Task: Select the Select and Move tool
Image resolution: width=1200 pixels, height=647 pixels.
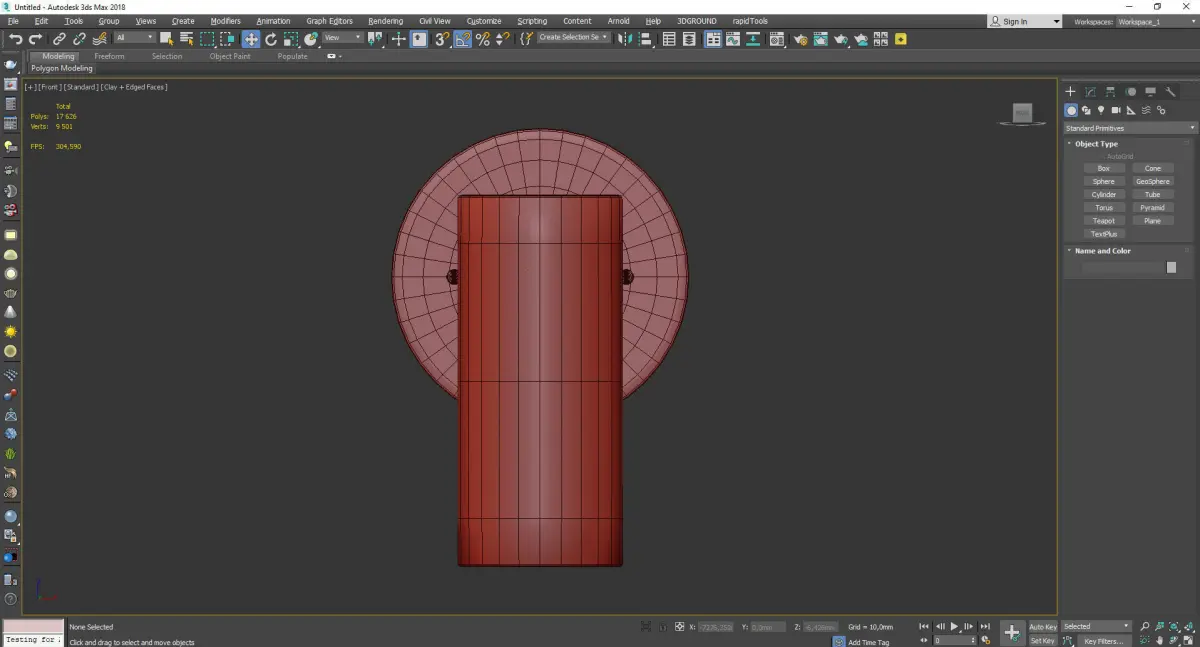Action: pyautogui.click(x=250, y=39)
